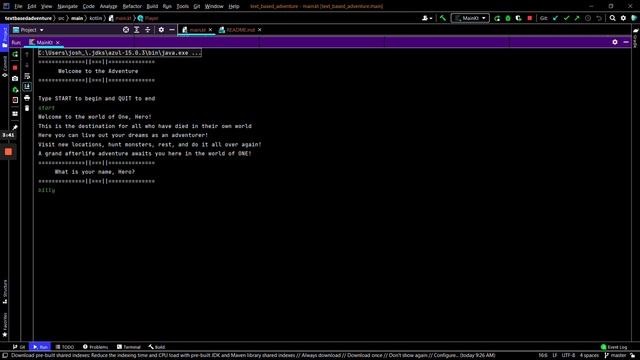The height and width of the screenshot is (360, 640).
Task: Open the MainKt run configuration dropdown
Action: point(470,18)
